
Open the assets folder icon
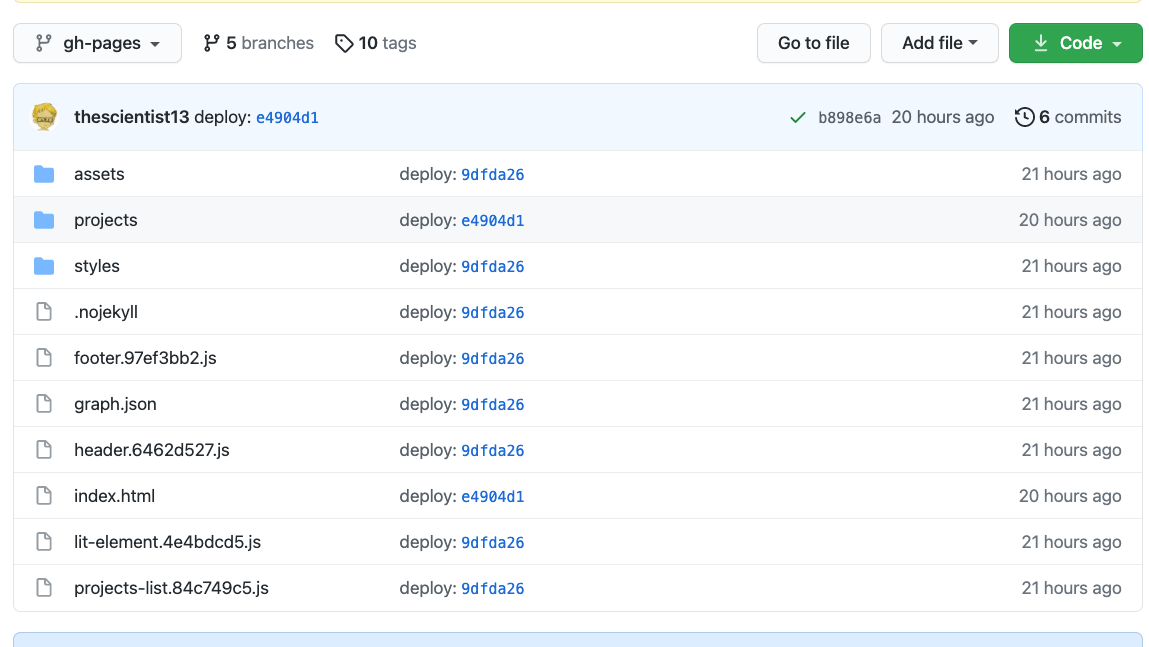(x=44, y=173)
